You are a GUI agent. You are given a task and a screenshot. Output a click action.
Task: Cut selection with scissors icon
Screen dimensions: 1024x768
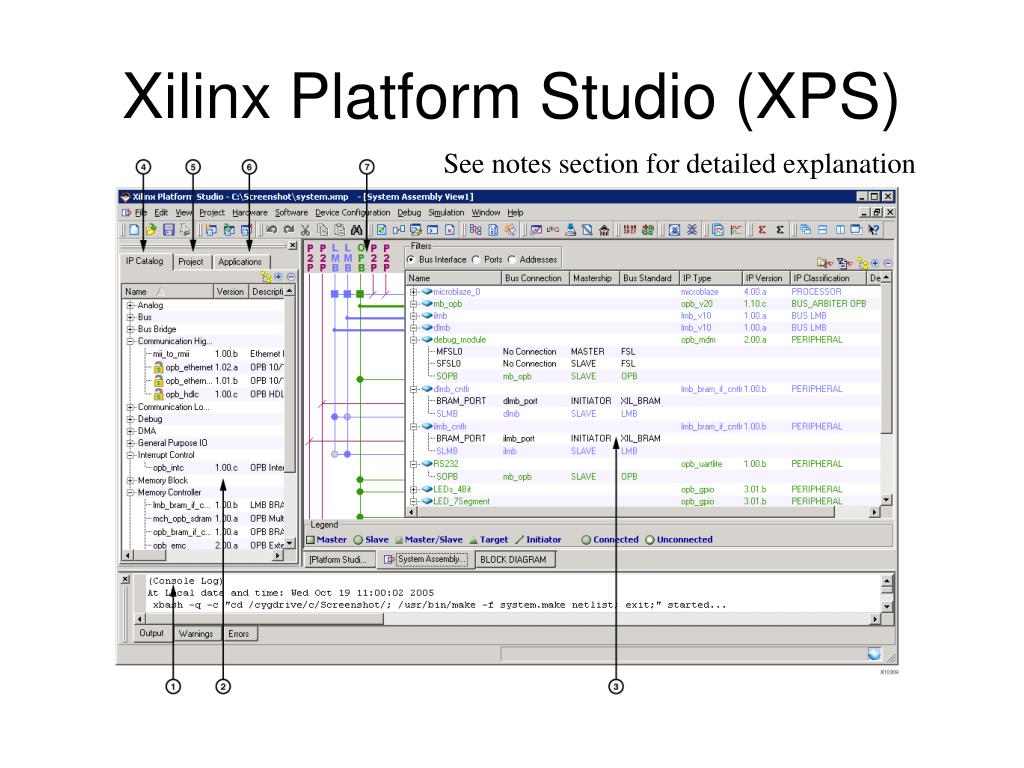(305, 230)
